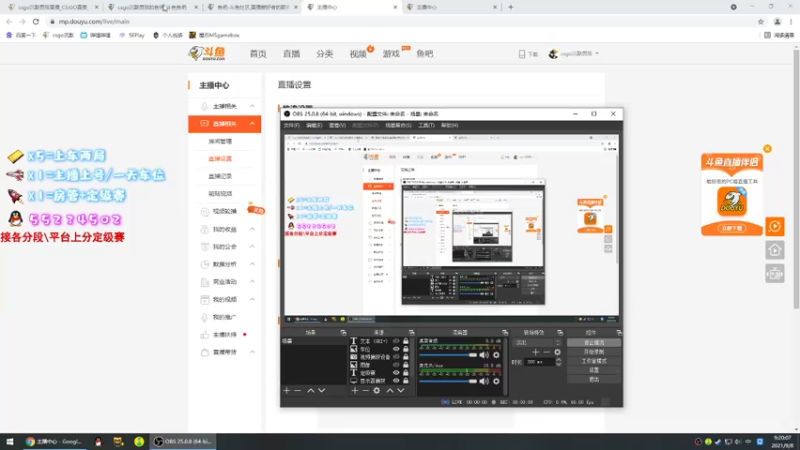
Task: Toggle visibility of 视频捕获设备 source
Action: tap(396, 357)
